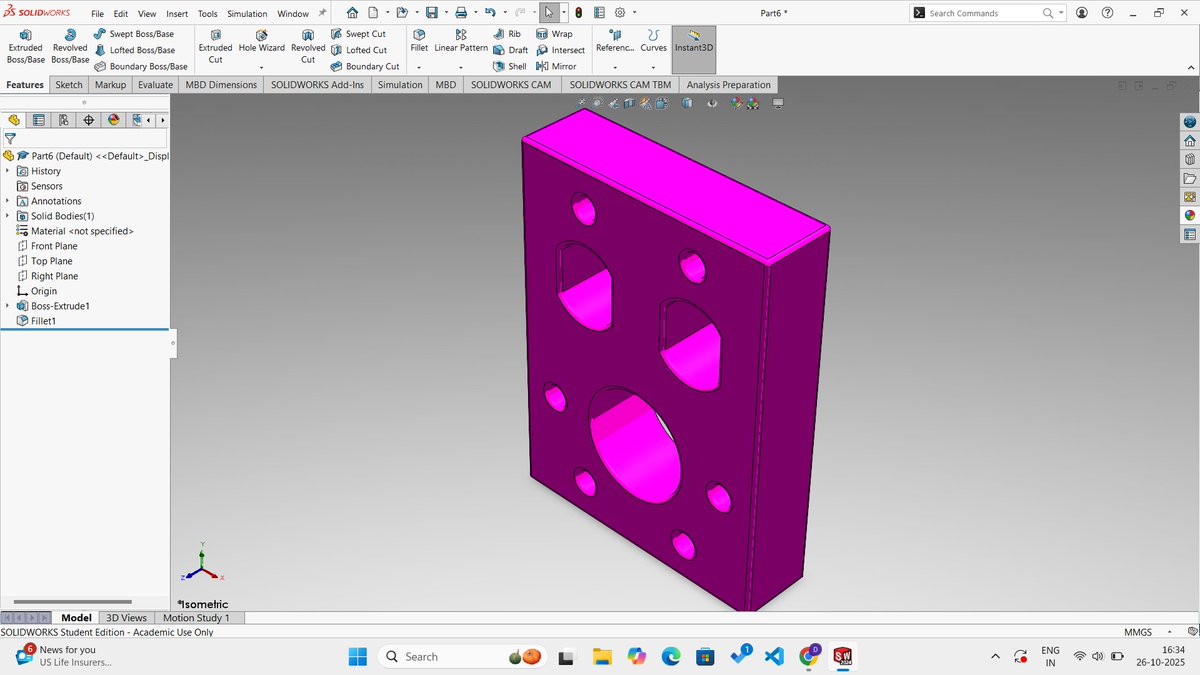This screenshot has width=1200, height=675.
Task: Select the Extruded Cut tool
Action: click(x=215, y=46)
